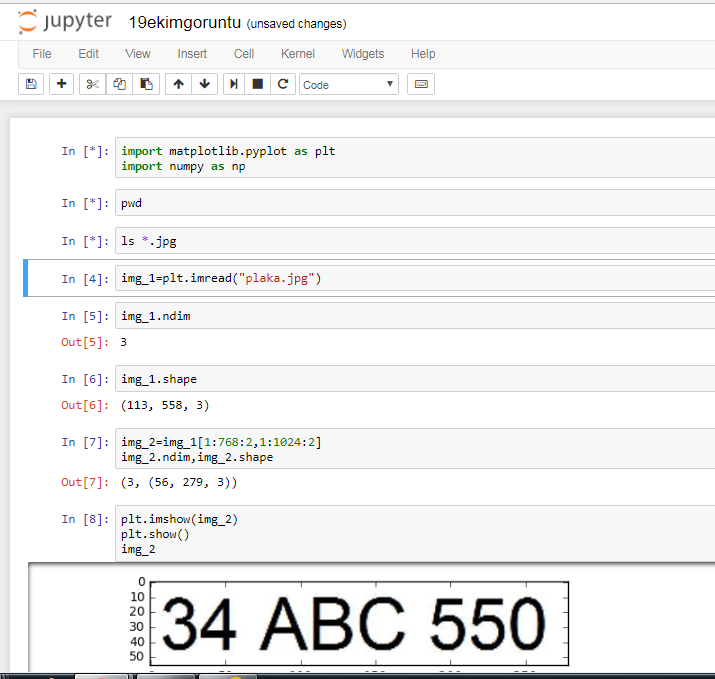Rename the notebook title 19ekimgoruntu
The image size is (715, 679).
click(185, 22)
